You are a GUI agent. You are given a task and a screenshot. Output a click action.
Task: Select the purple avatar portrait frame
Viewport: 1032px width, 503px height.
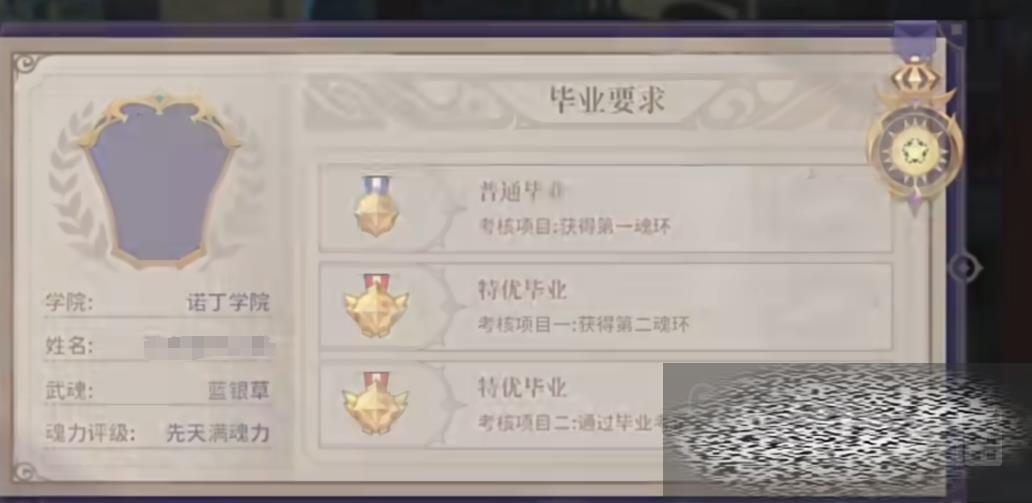(160, 181)
